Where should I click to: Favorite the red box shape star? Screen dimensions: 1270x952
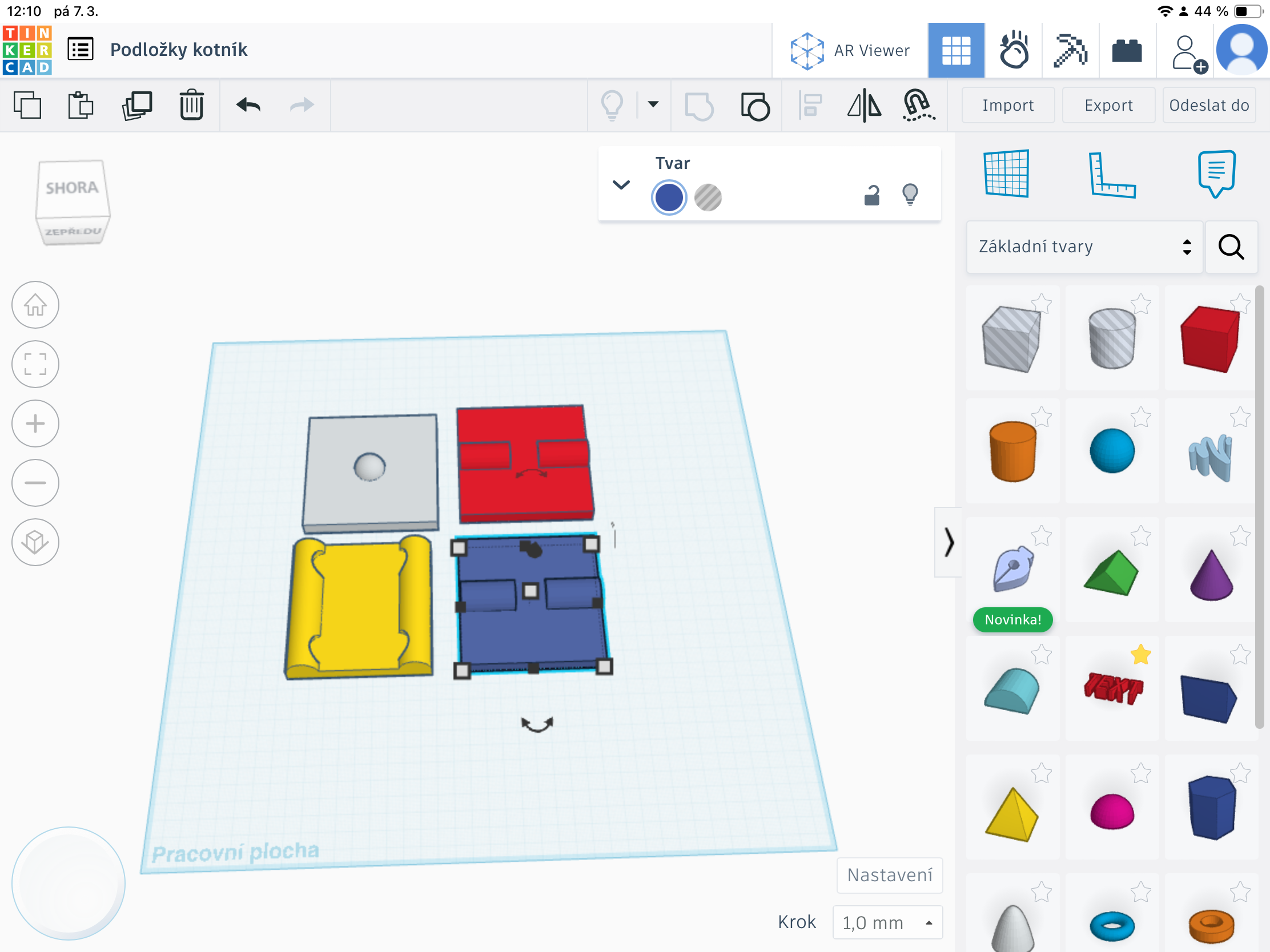1240,304
